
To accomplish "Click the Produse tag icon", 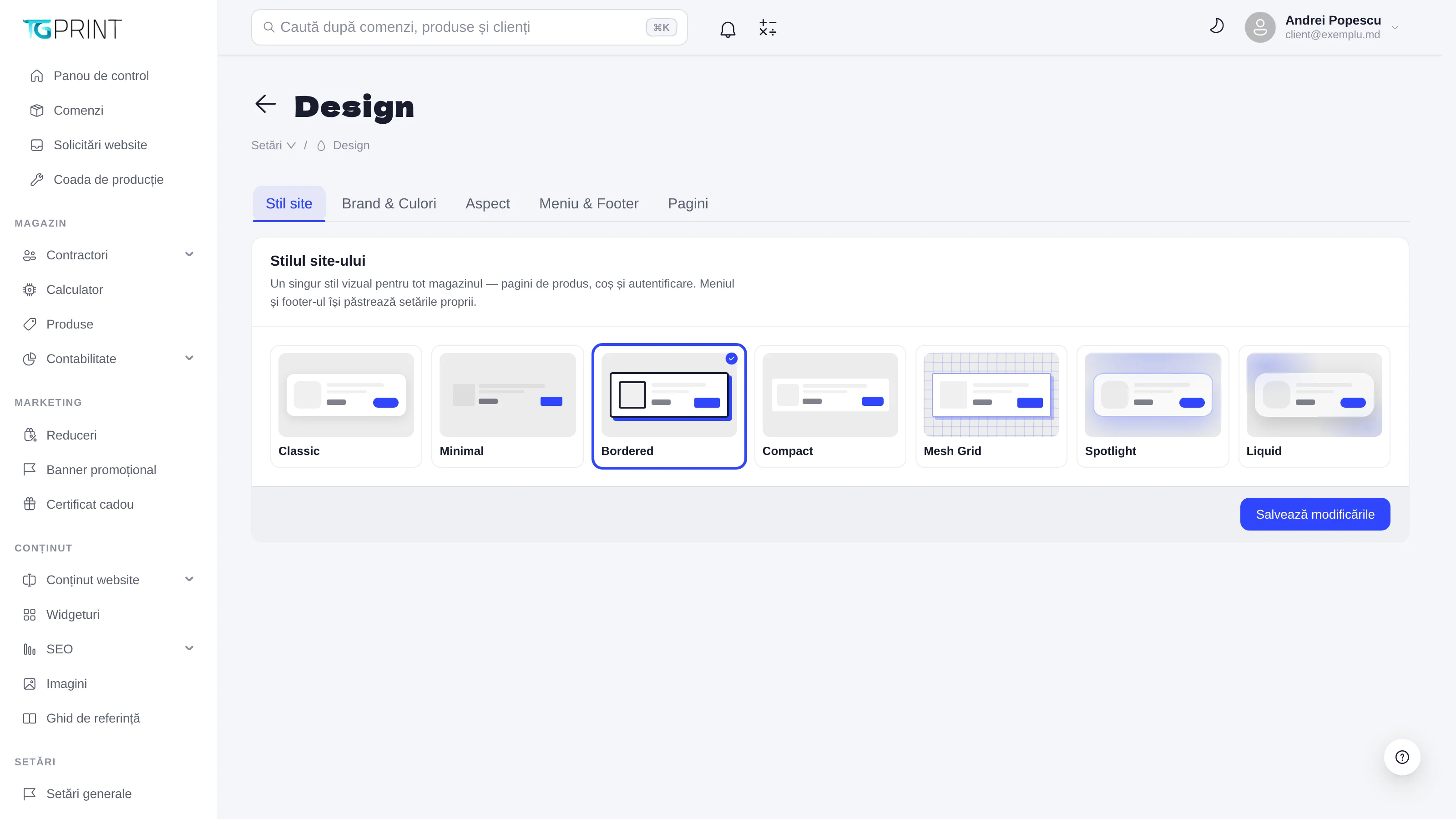I will tap(30, 324).
